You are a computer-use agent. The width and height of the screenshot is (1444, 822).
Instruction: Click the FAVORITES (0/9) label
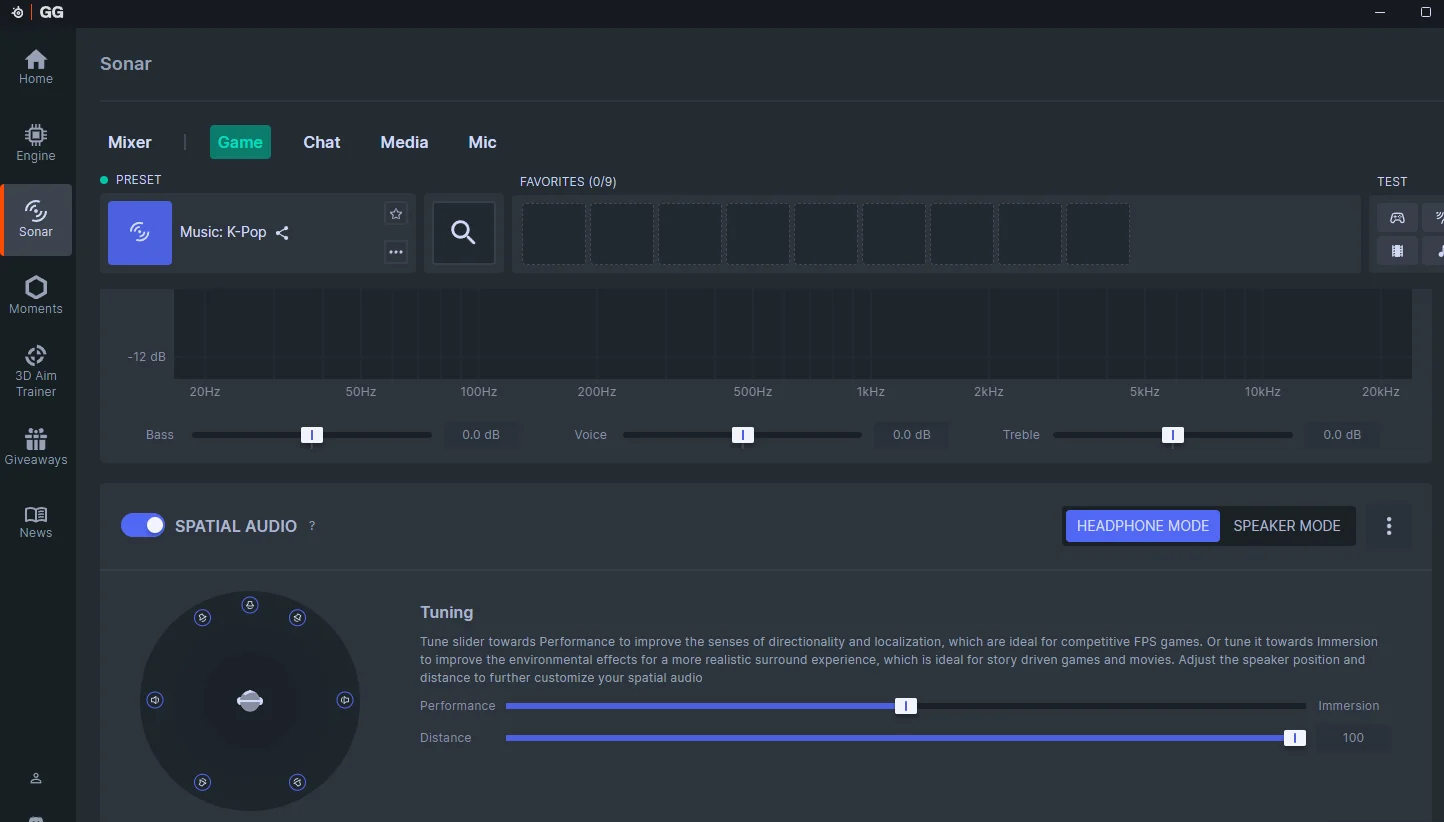[568, 182]
